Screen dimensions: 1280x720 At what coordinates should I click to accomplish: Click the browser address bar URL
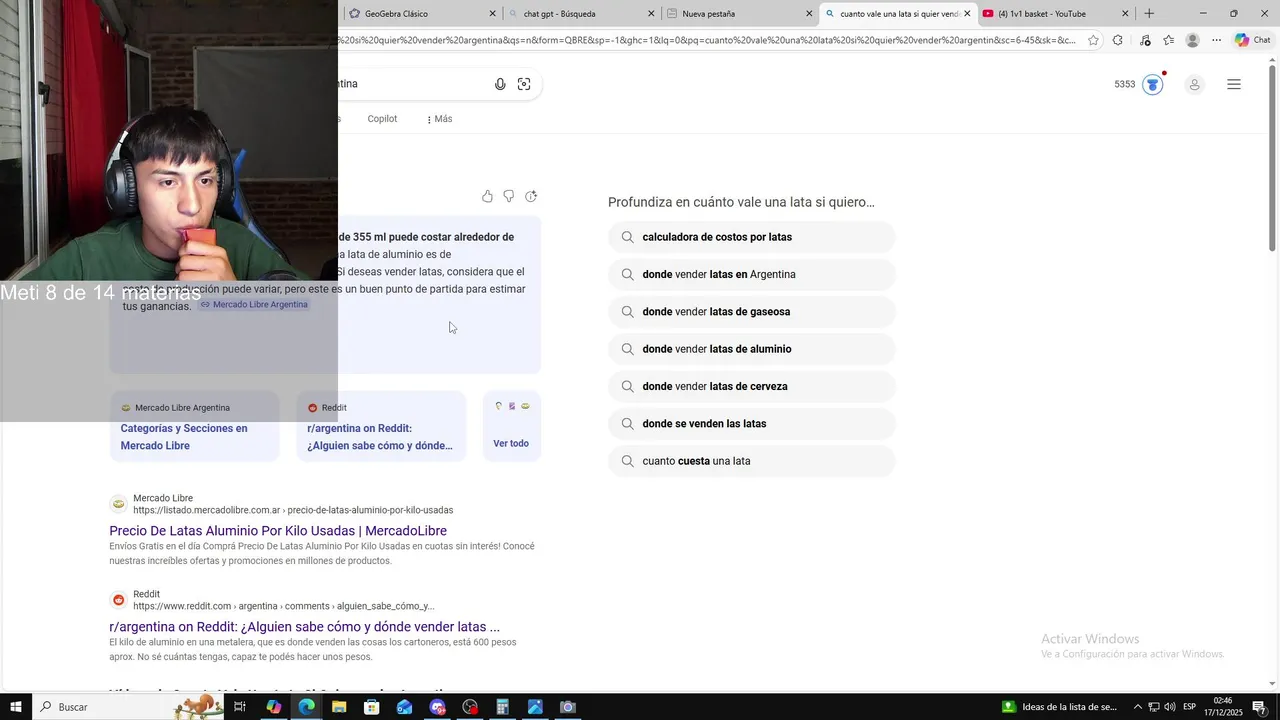point(706,40)
